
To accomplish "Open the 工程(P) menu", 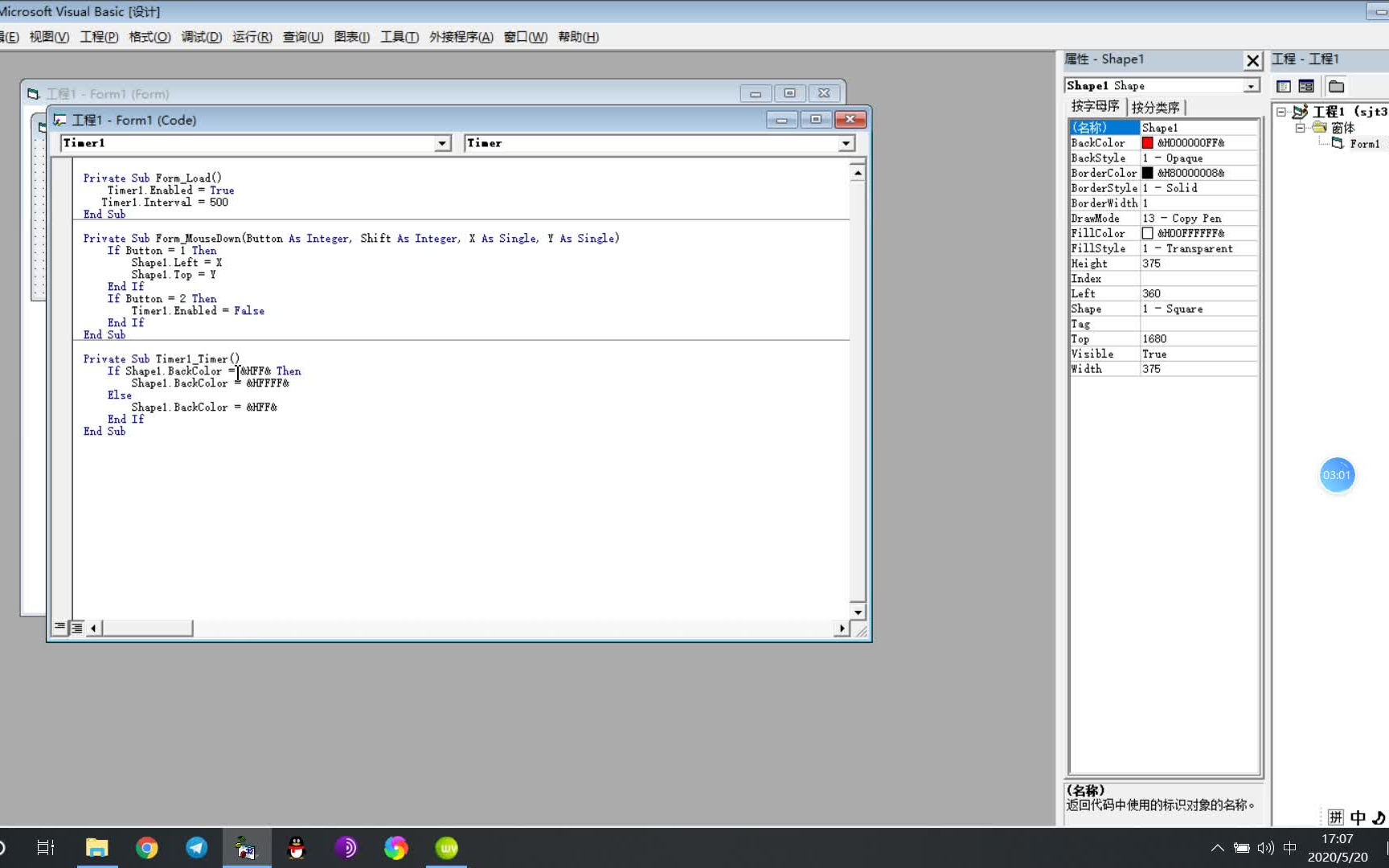I will coord(99,37).
